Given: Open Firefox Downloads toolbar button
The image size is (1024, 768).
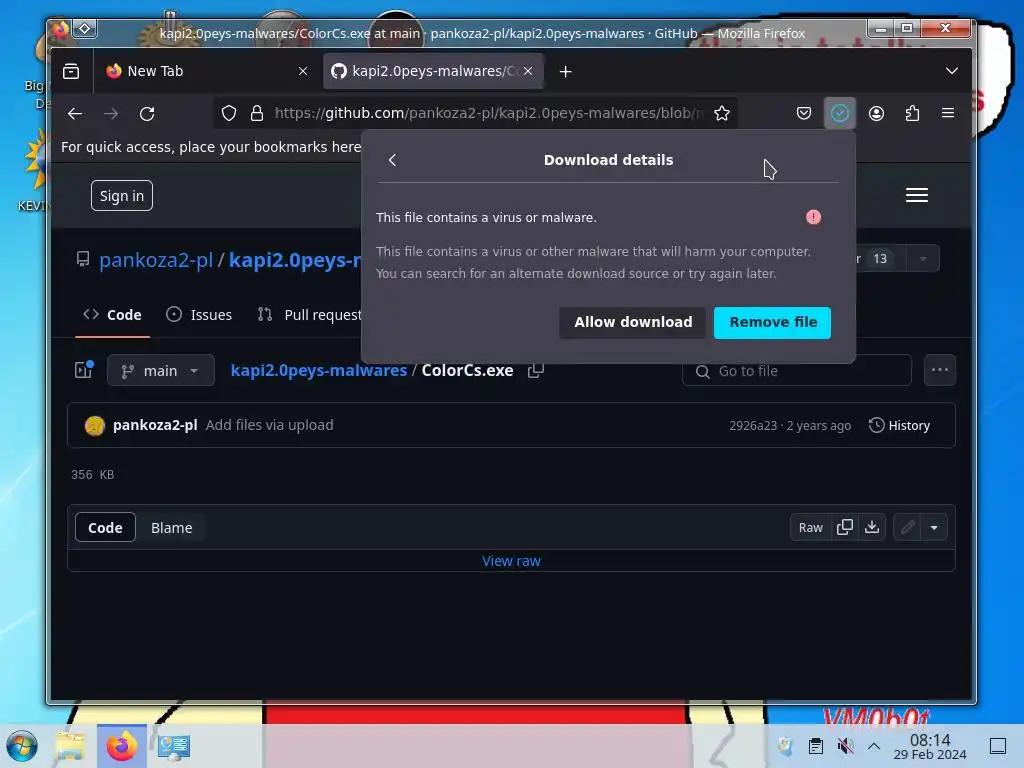Looking at the screenshot, I should 839,114.
